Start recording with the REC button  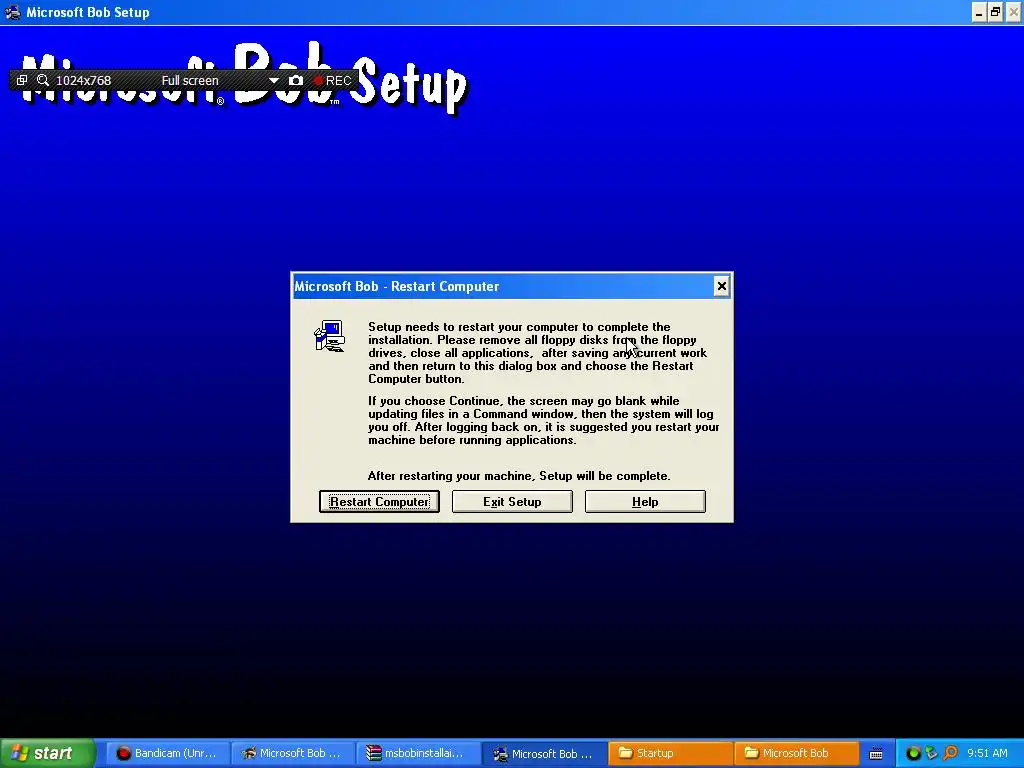pos(333,80)
